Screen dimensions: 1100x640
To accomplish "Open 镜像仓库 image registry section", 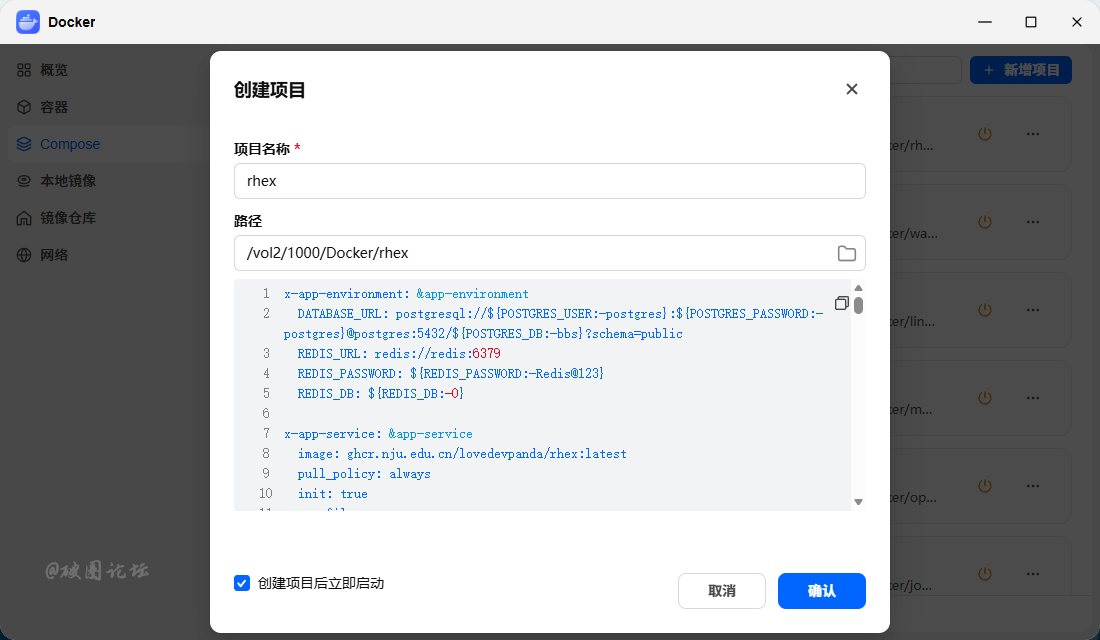I will (56, 218).
